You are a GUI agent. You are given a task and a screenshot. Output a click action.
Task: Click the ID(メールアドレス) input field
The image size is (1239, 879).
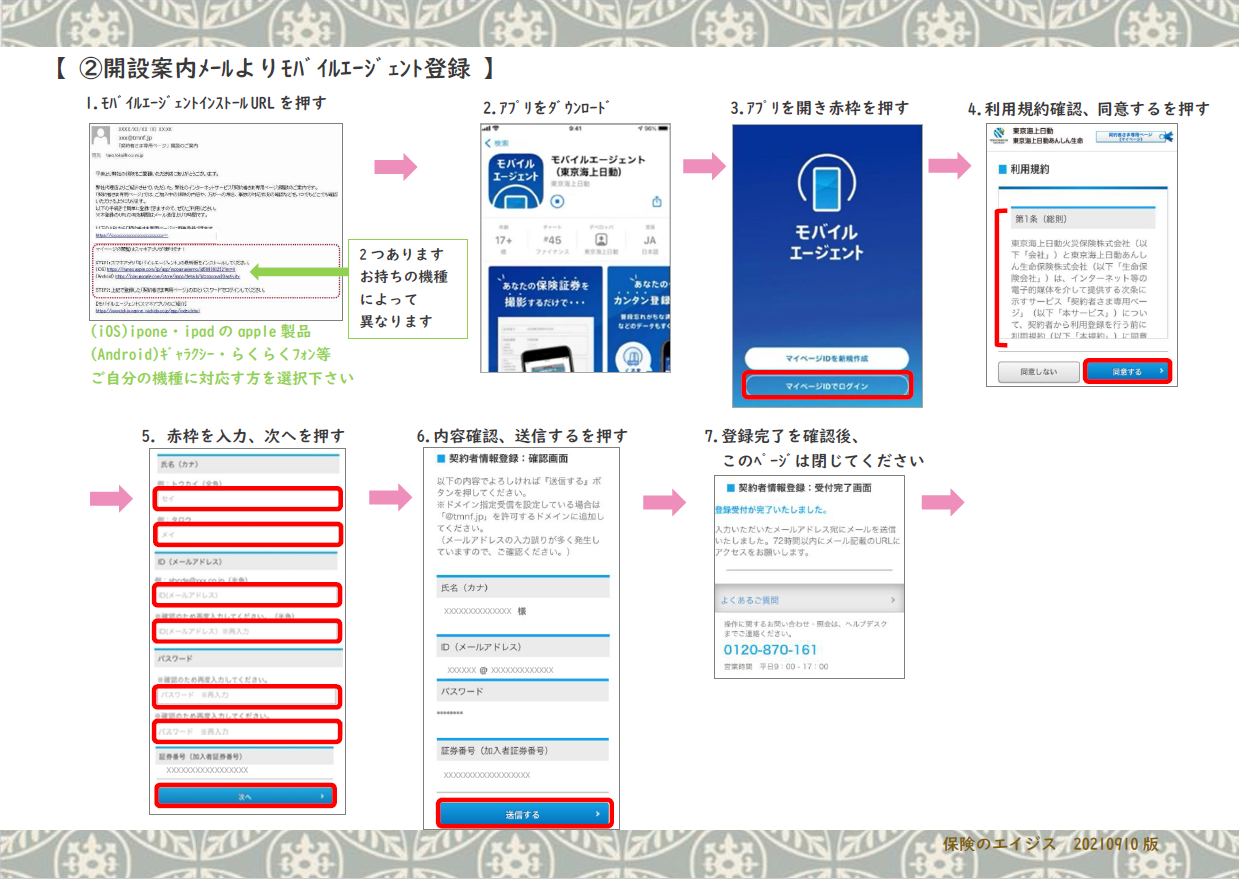[x=247, y=595]
